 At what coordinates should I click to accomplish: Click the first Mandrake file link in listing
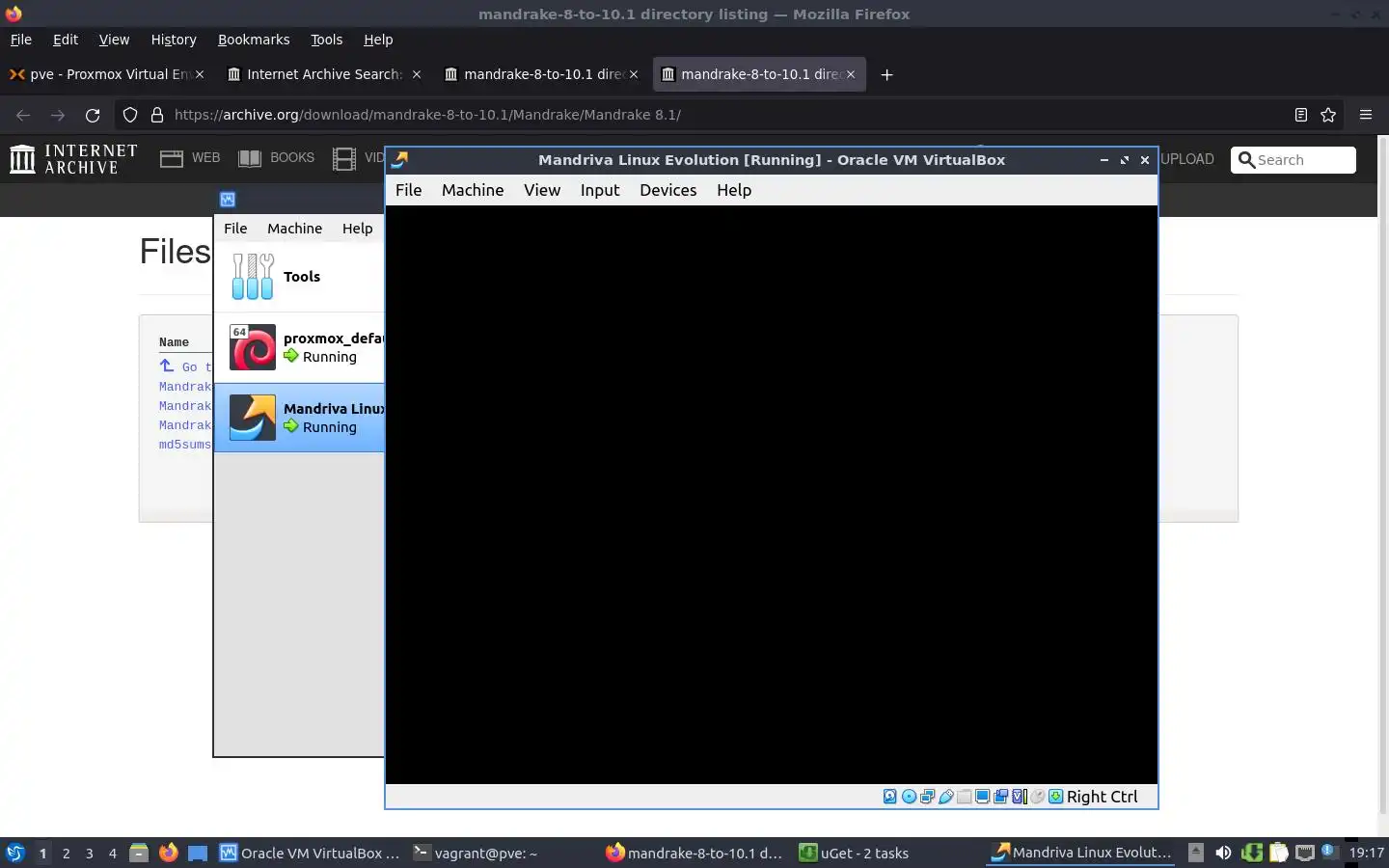pyautogui.click(x=185, y=387)
